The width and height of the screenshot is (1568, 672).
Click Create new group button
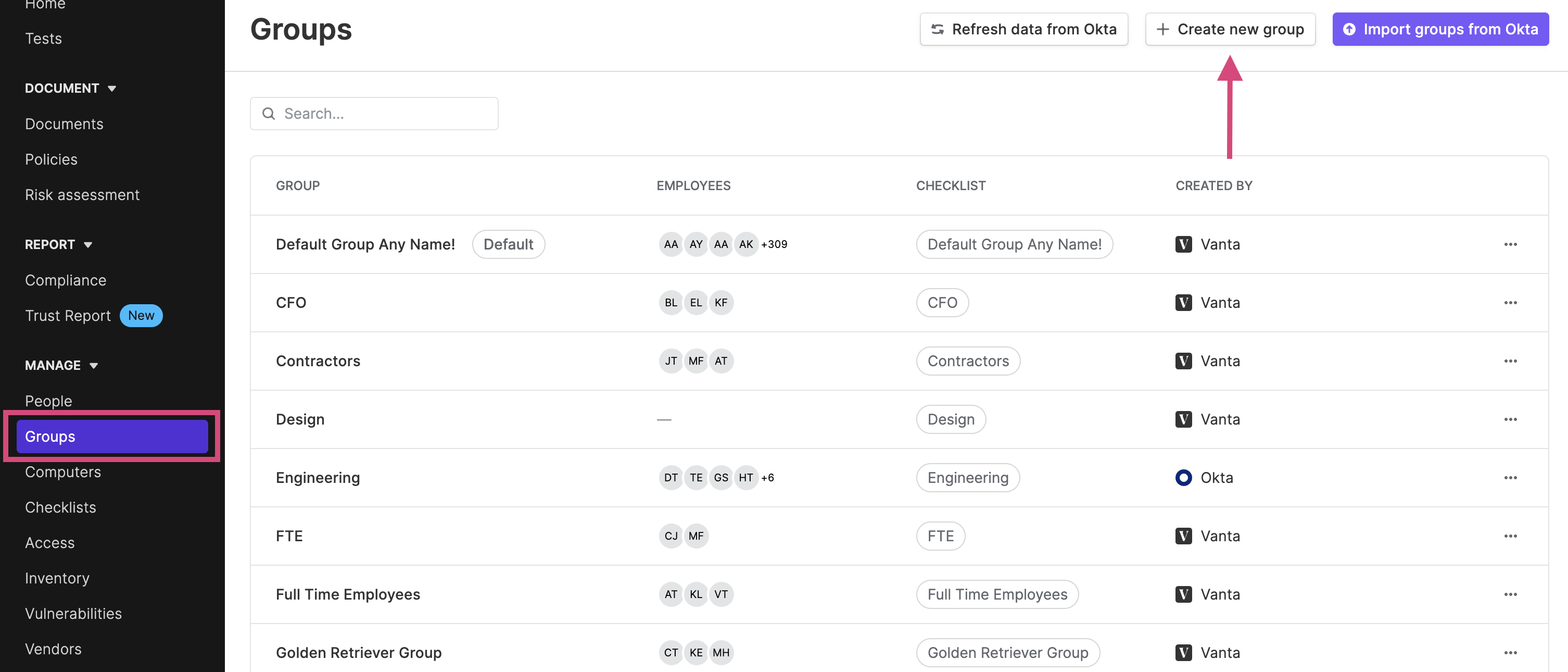[1230, 29]
